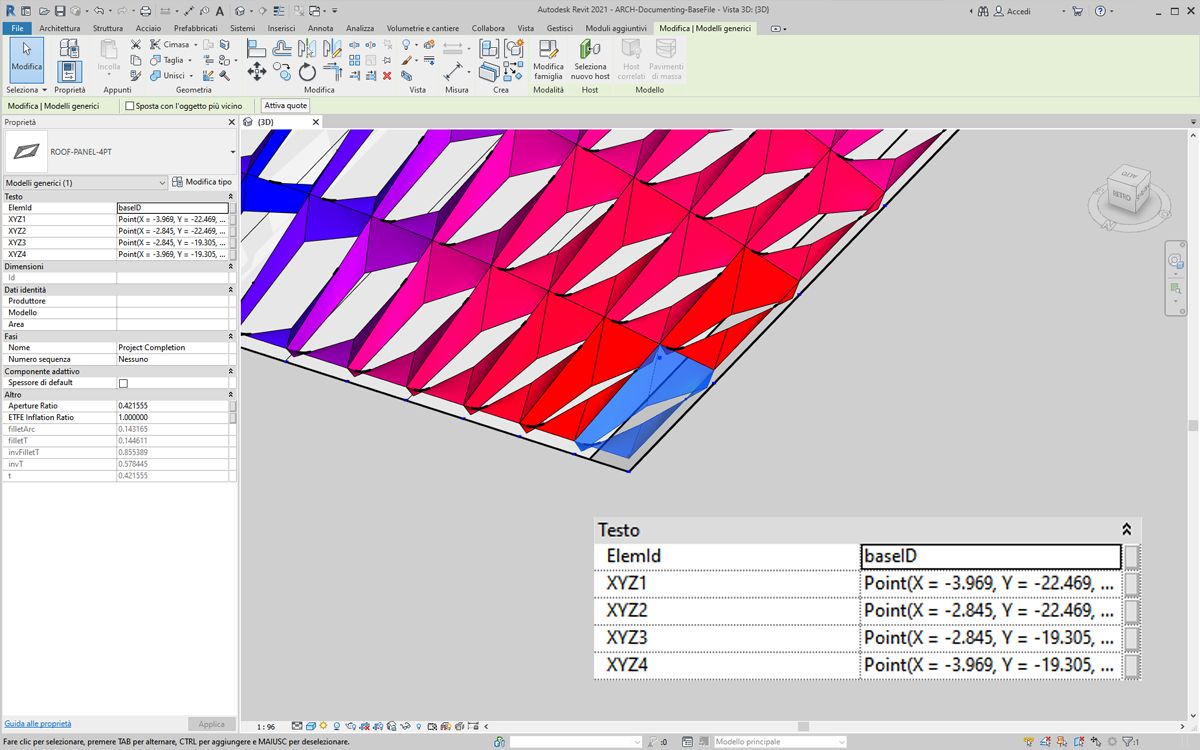
Task: Click the Aperture Ratio value 0.421555
Action: click(x=172, y=406)
